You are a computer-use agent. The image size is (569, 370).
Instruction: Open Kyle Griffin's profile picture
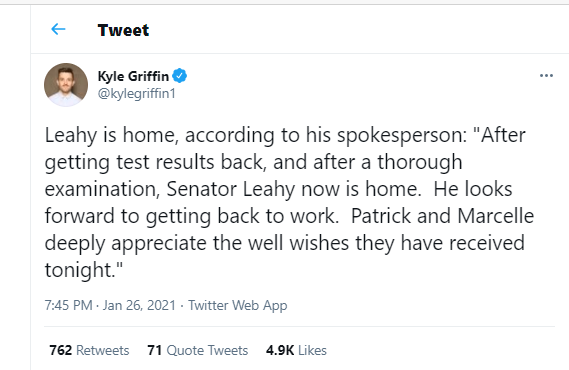(66, 85)
